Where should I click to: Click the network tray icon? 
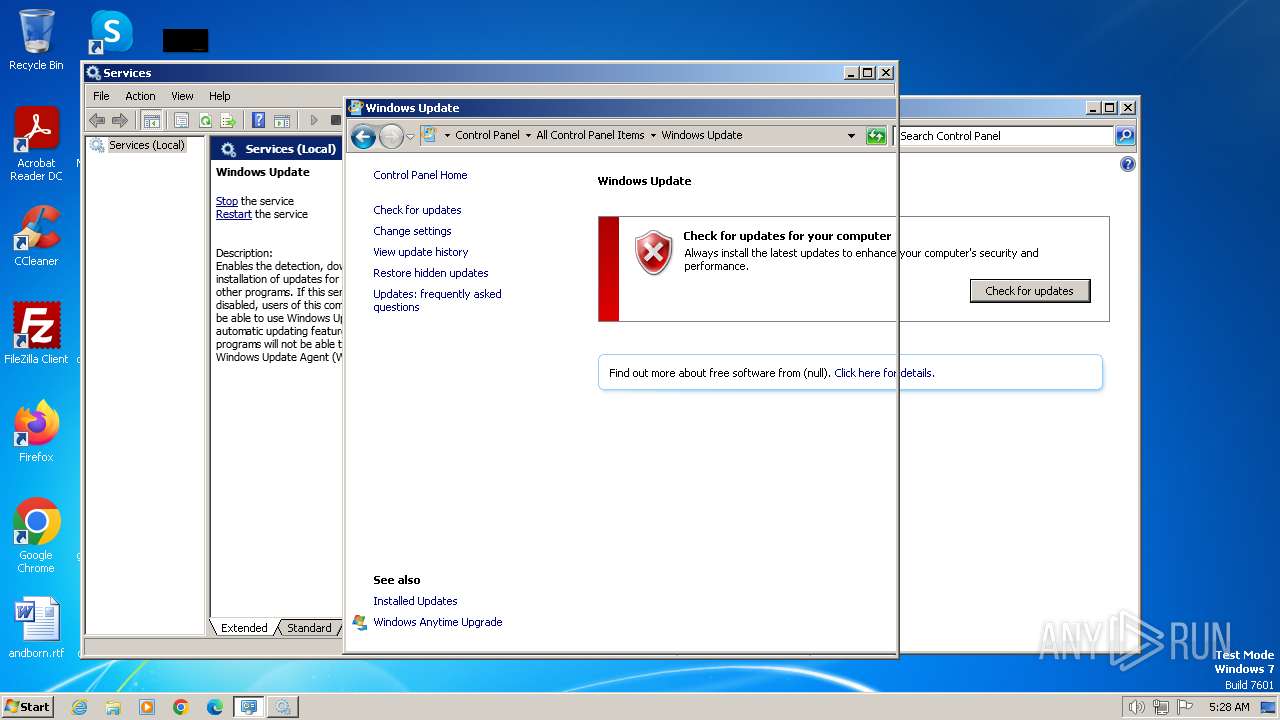click(x=1161, y=707)
